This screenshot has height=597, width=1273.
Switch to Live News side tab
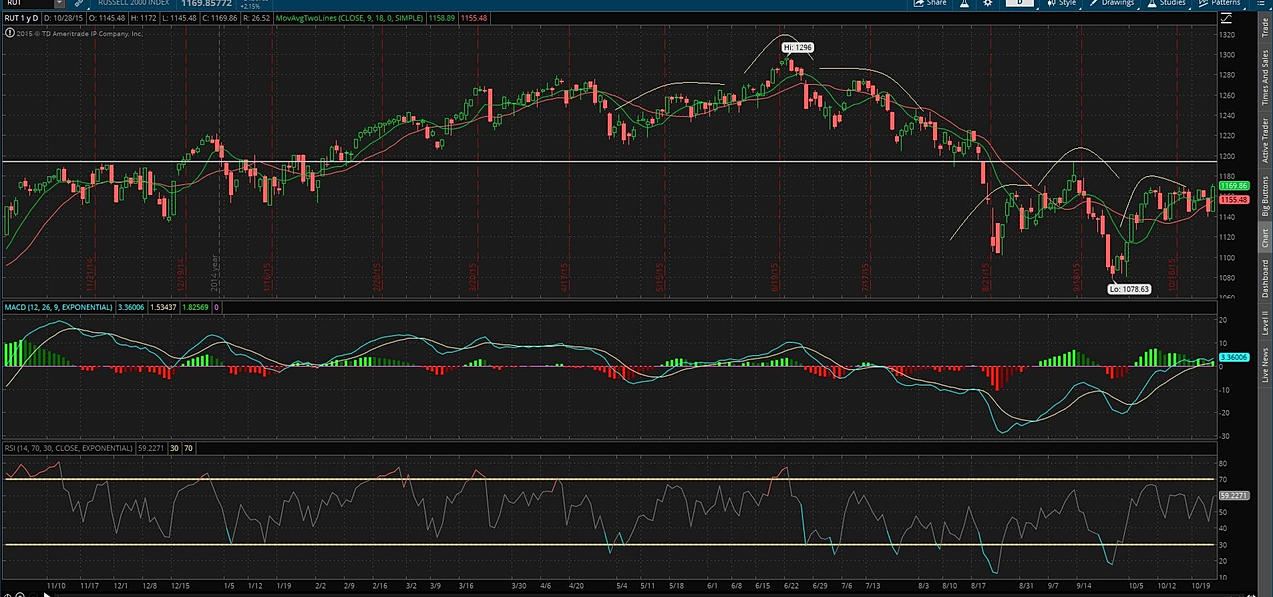[x=1264, y=365]
